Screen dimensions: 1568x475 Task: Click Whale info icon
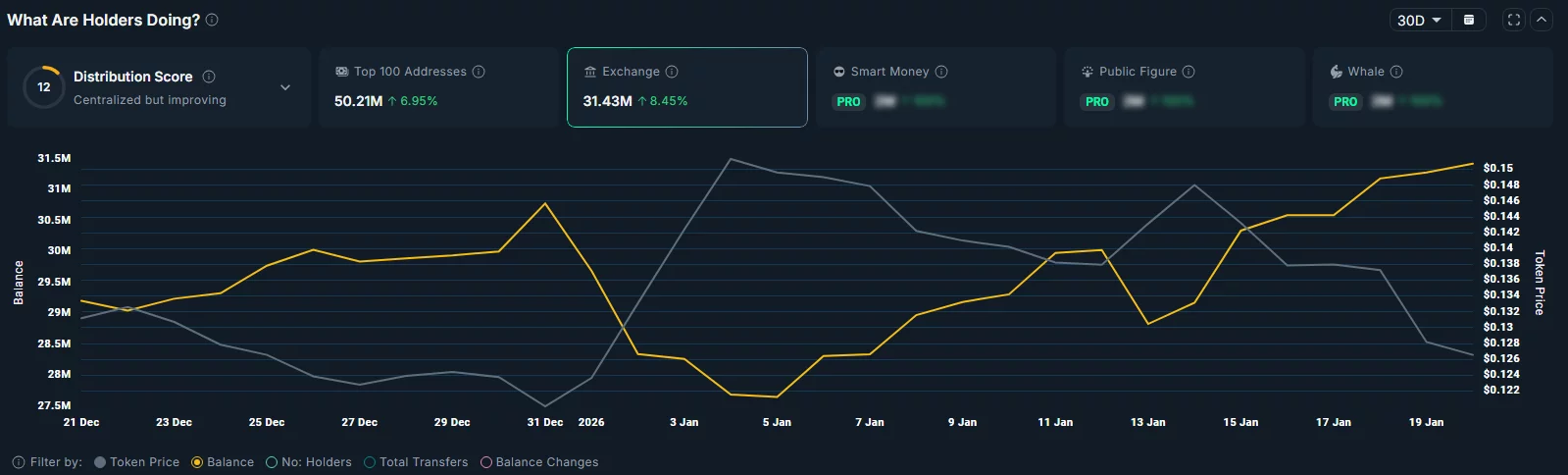click(1396, 72)
